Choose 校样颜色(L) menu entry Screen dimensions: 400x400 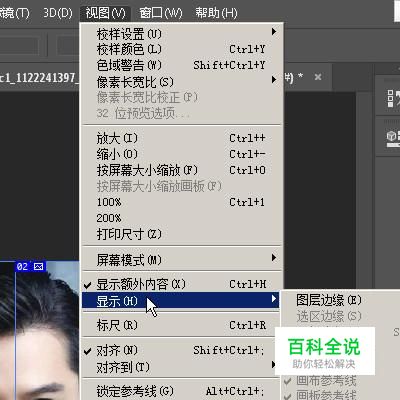point(182,49)
